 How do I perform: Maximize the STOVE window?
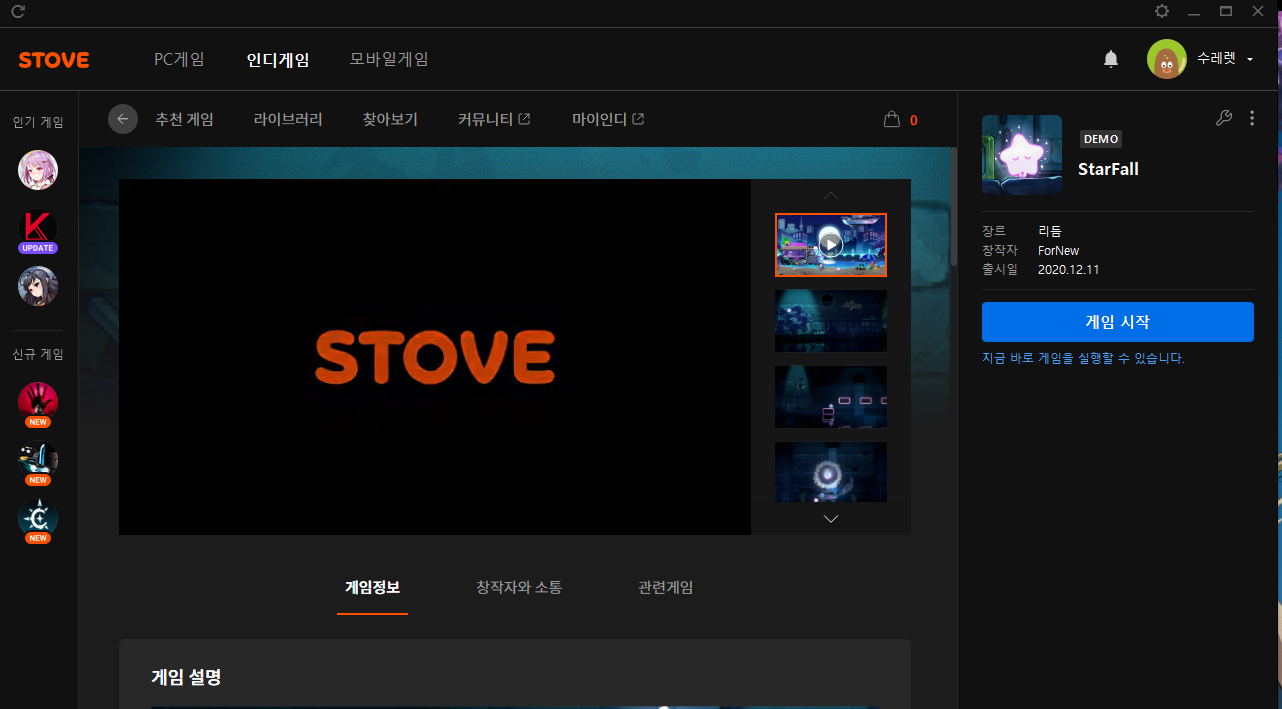click(x=1225, y=11)
